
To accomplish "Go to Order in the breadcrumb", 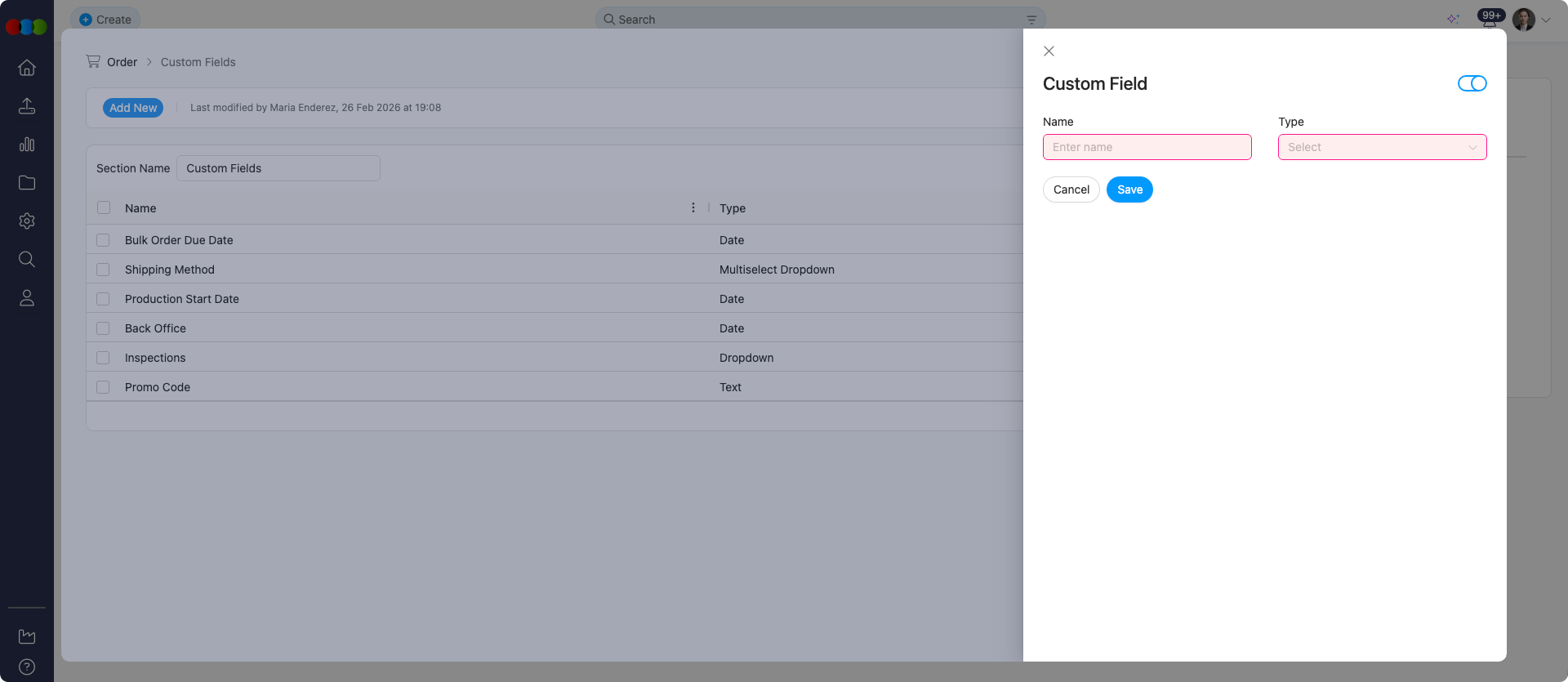I will [122, 62].
